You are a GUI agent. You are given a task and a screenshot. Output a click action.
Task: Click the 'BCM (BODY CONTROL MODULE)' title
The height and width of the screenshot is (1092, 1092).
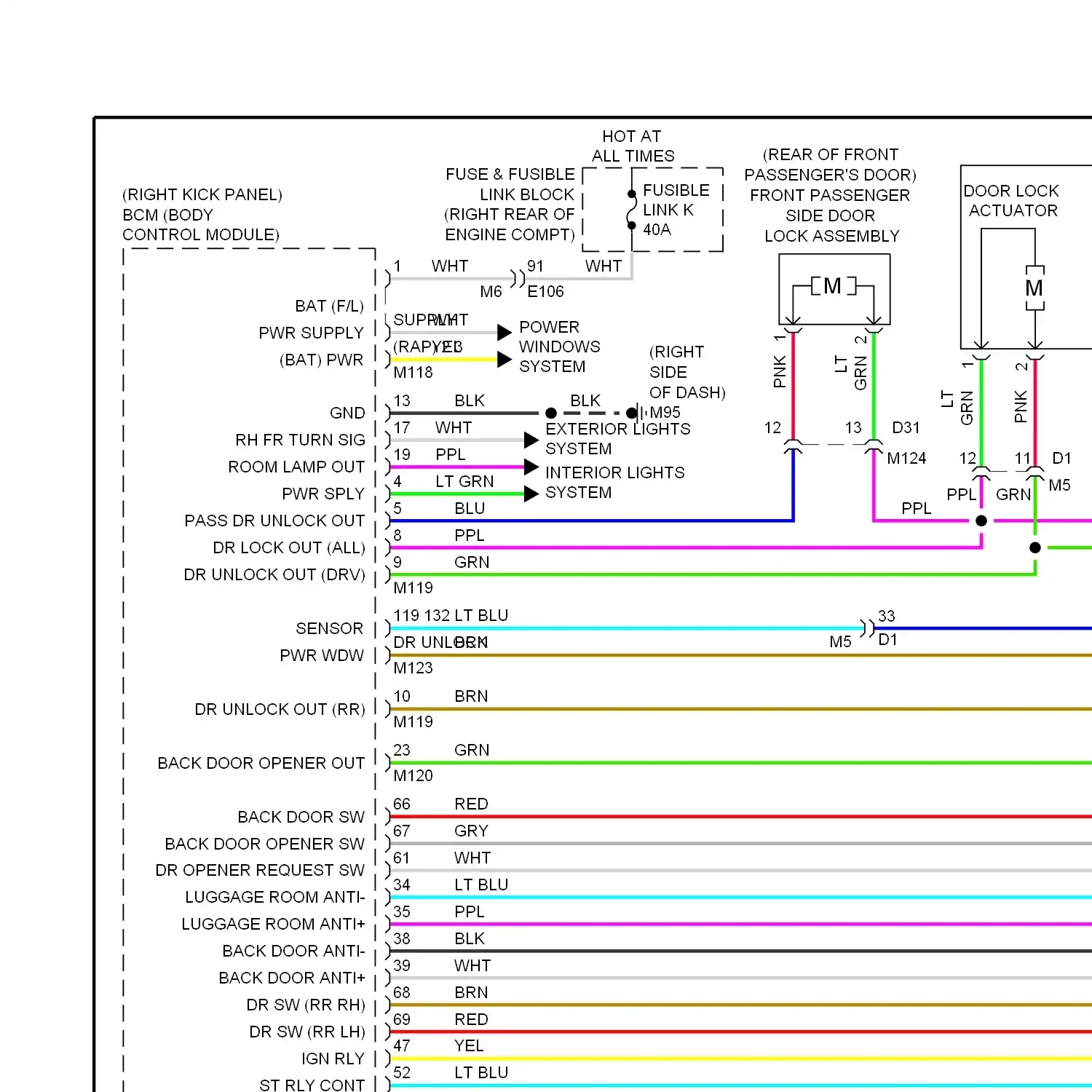(x=201, y=225)
